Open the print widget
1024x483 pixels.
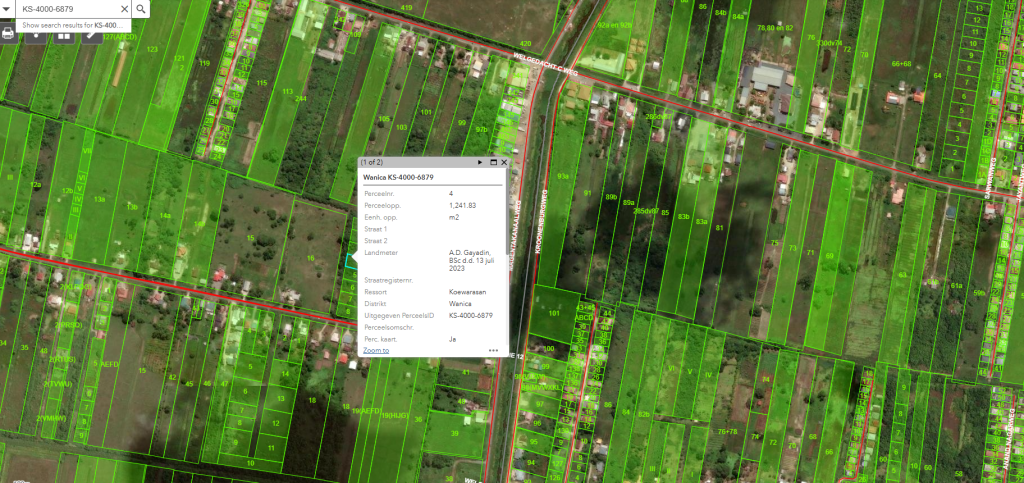9,32
